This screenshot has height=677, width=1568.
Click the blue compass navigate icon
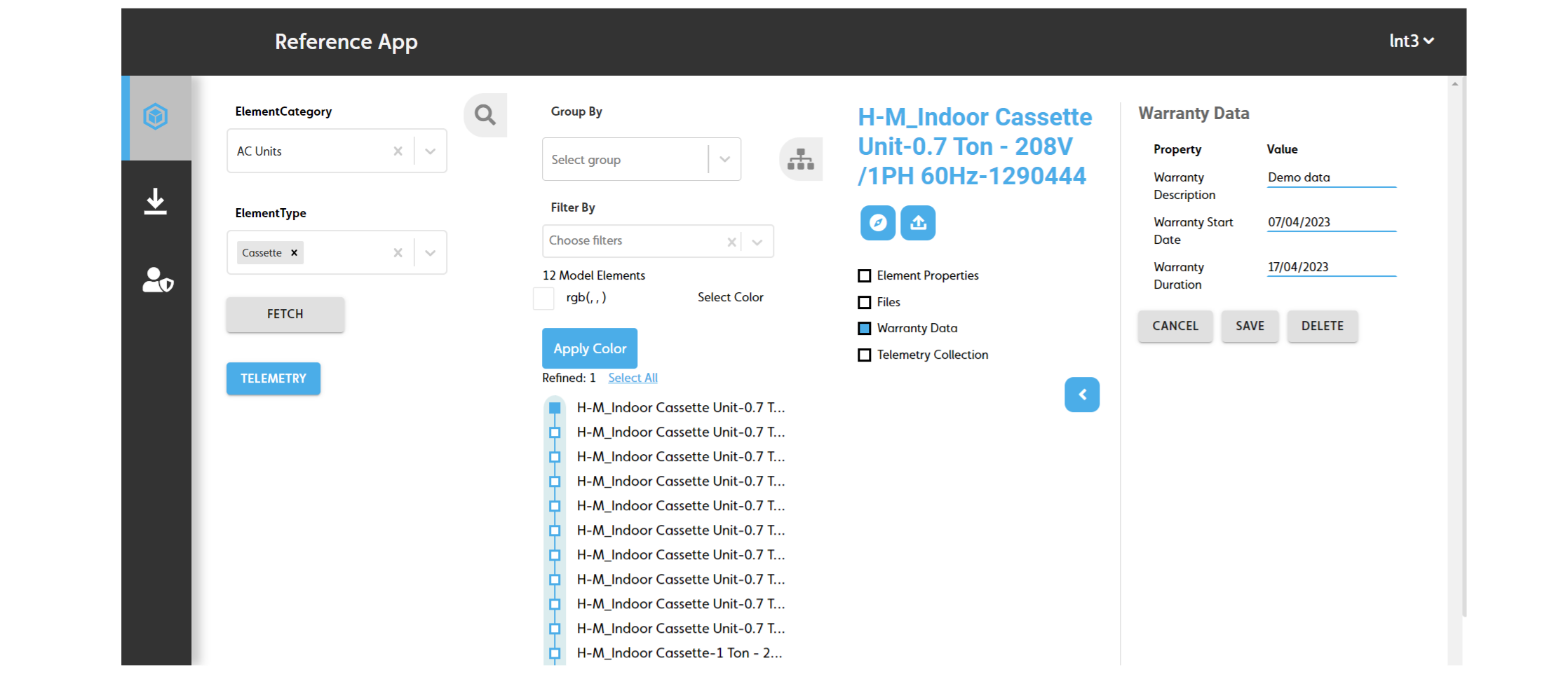tap(877, 223)
